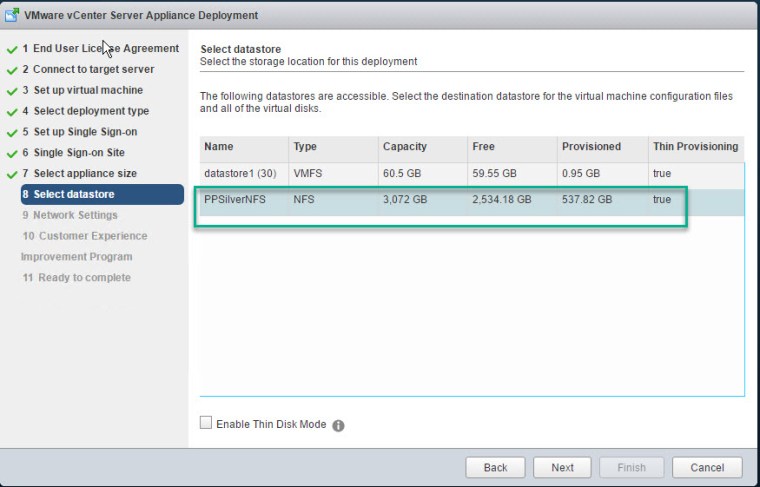Select the datastore1 (30) row

tap(472, 175)
